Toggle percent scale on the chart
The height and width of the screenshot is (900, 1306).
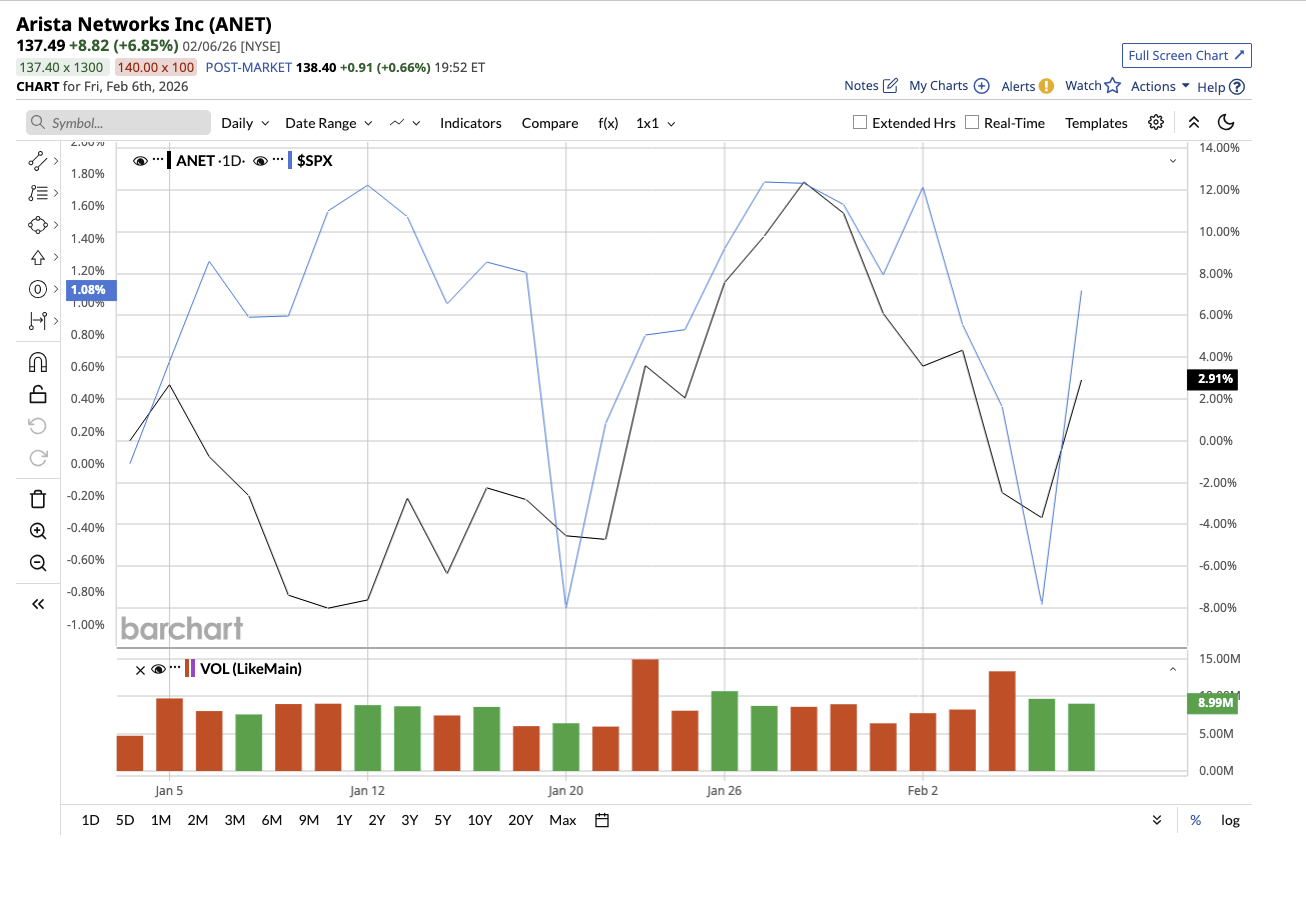coord(1195,820)
